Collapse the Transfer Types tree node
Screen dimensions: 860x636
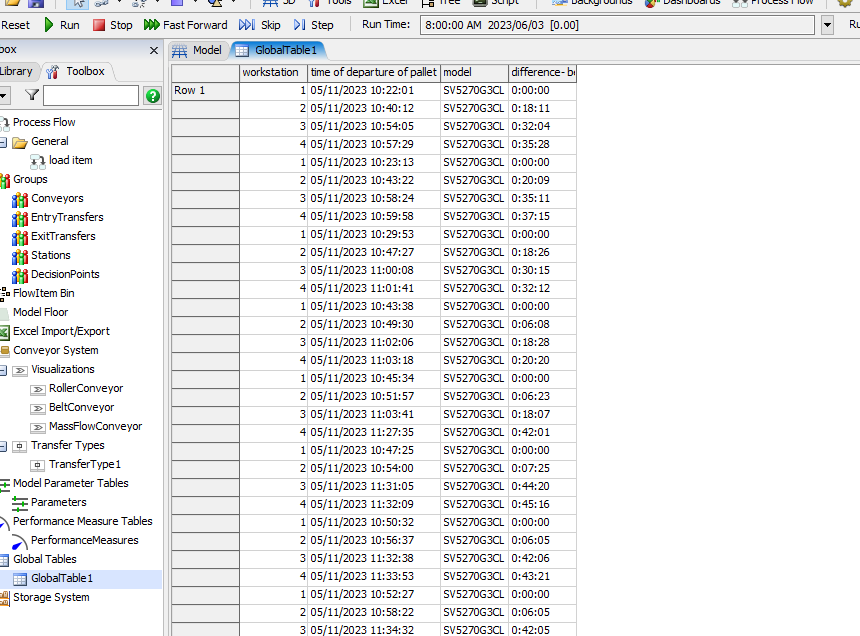[4, 446]
